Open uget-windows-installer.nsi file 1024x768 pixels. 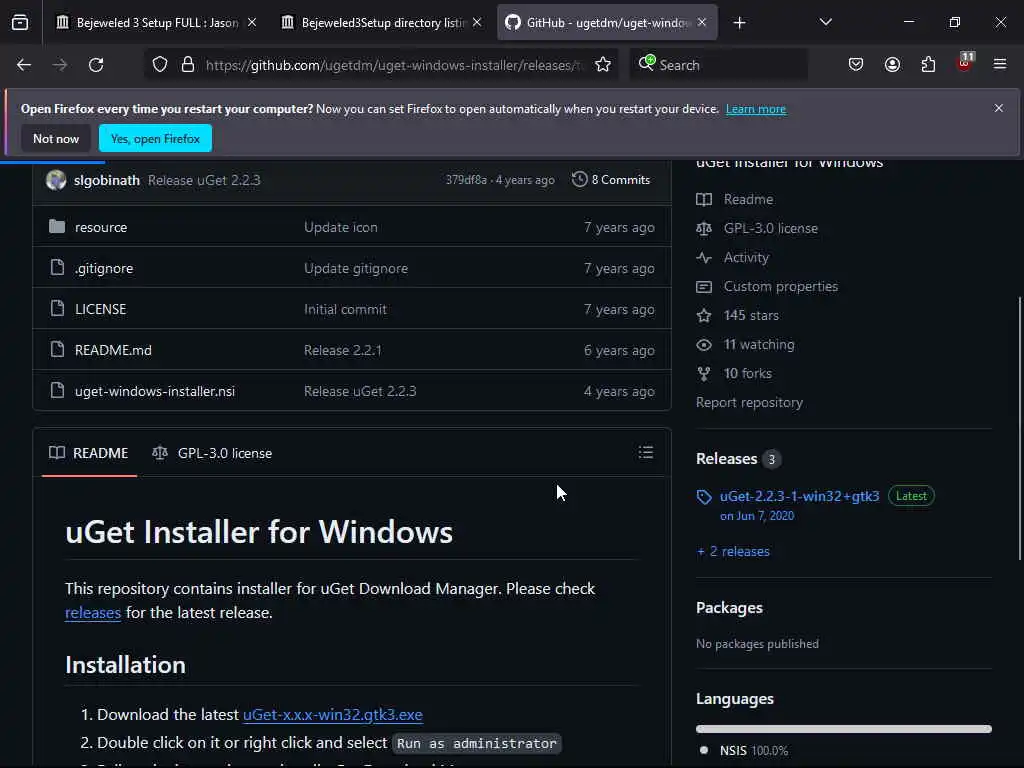(x=155, y=391)
